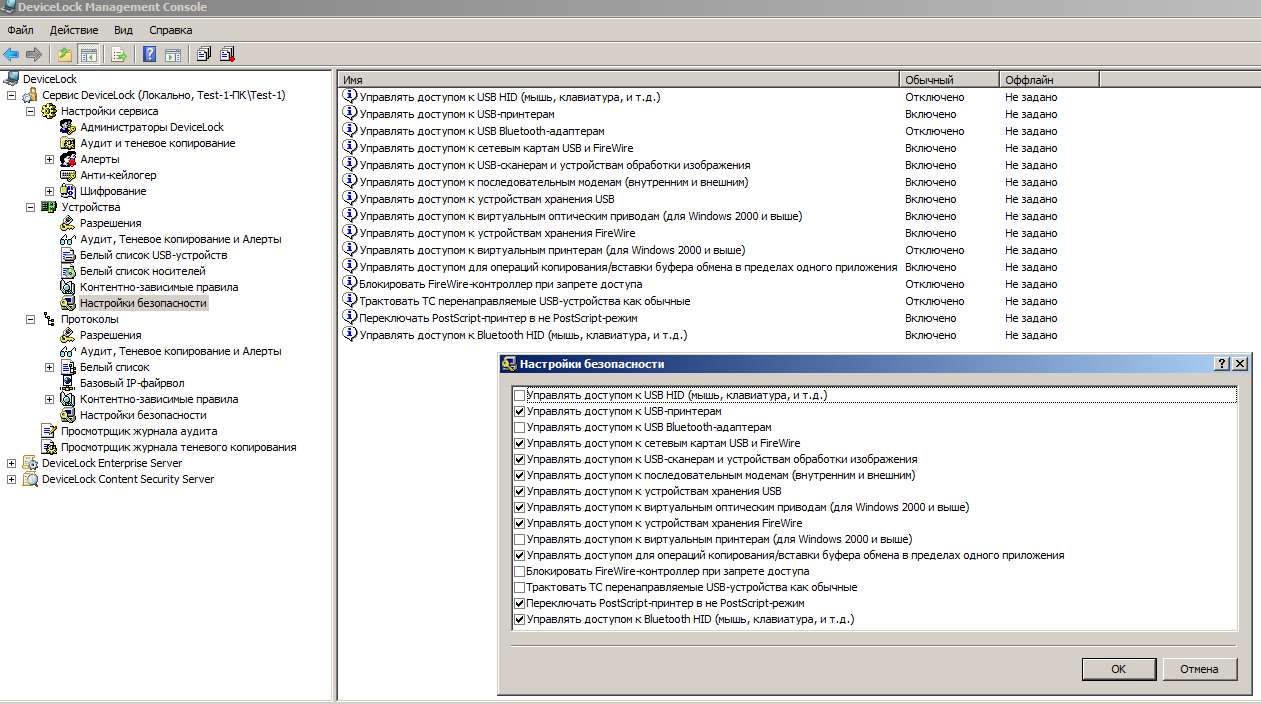The image size is (1261, 704).
Task: Select Настройки безопасности under Протоколы
Action: 143,415
